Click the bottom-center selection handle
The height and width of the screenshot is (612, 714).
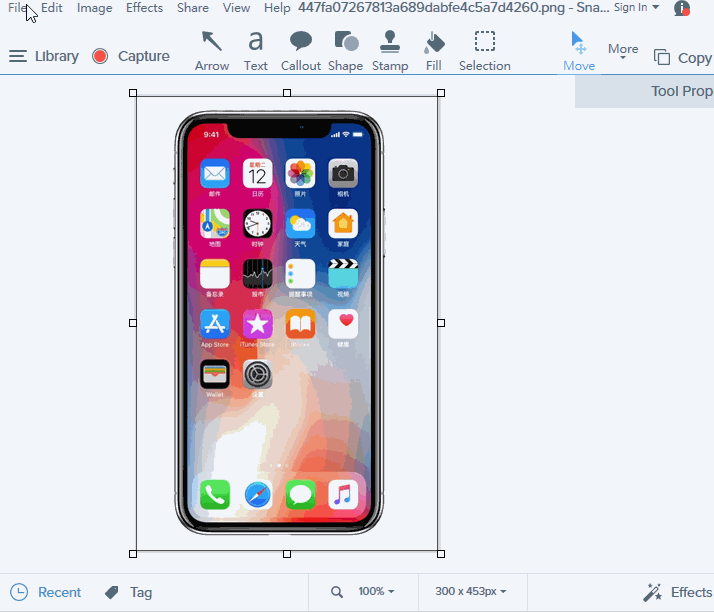coord(287,554)
